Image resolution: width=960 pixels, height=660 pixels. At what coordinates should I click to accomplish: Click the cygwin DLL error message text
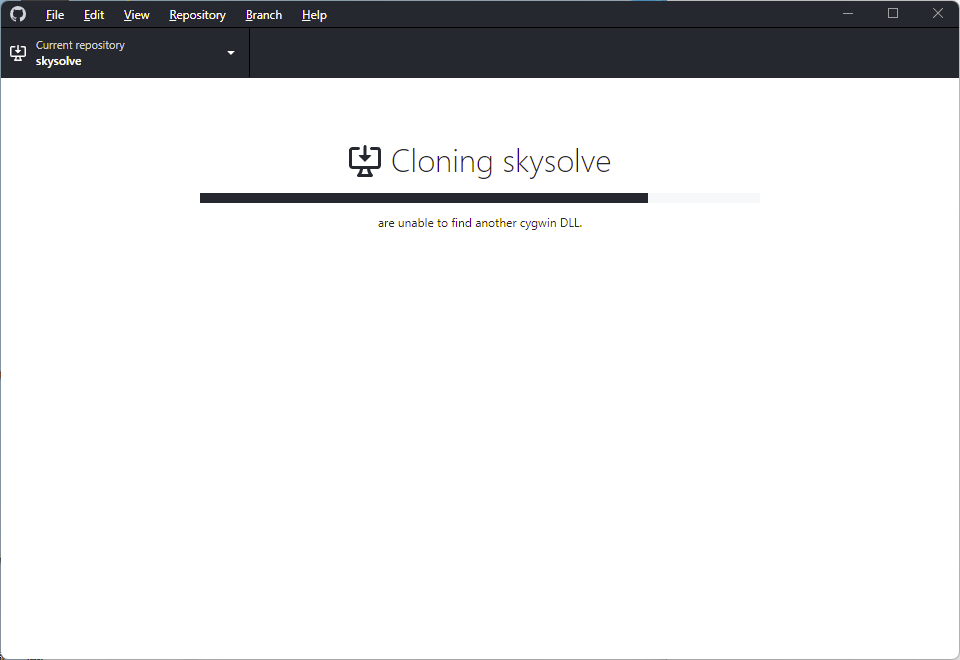(481, 223)
